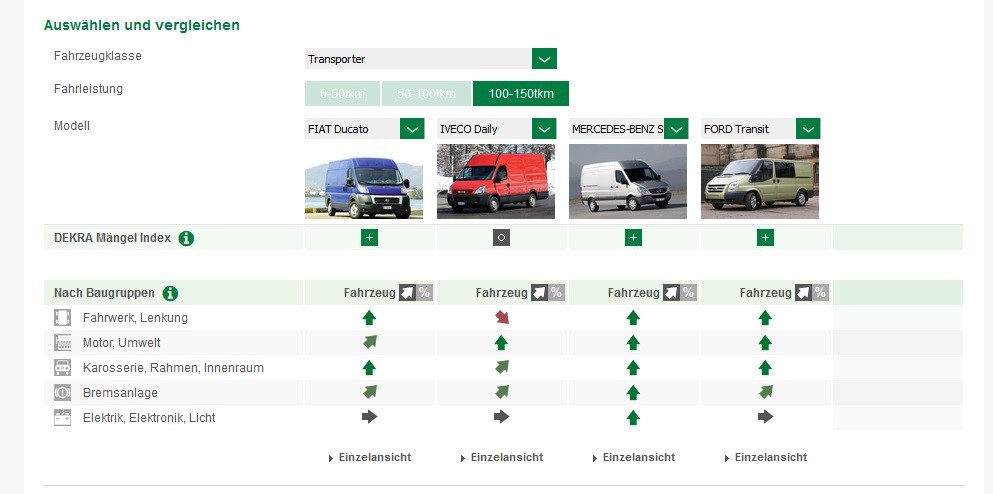Click the Bremsanlage brake icon

pyautogui.click(x=62, y=393)
